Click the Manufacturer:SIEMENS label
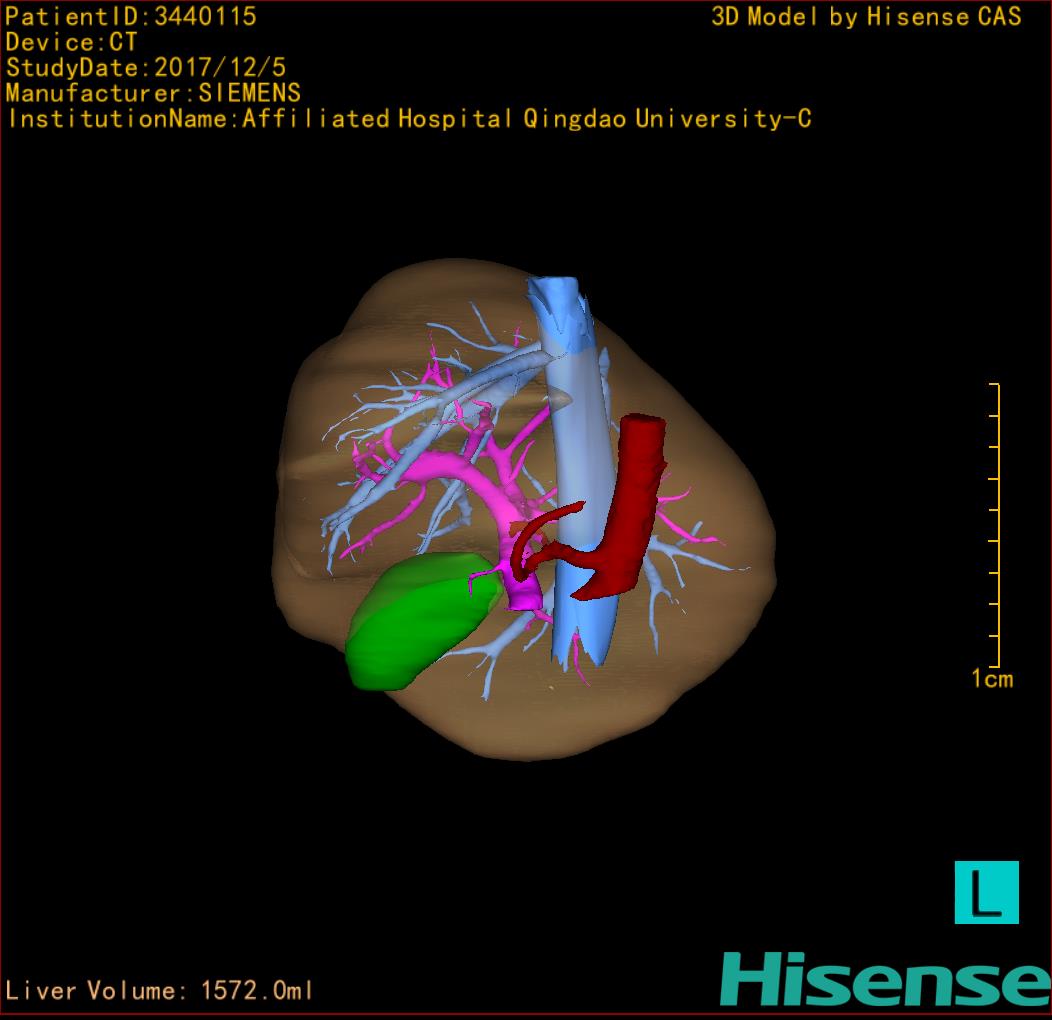1052x1020 pixels. point(153,93)
